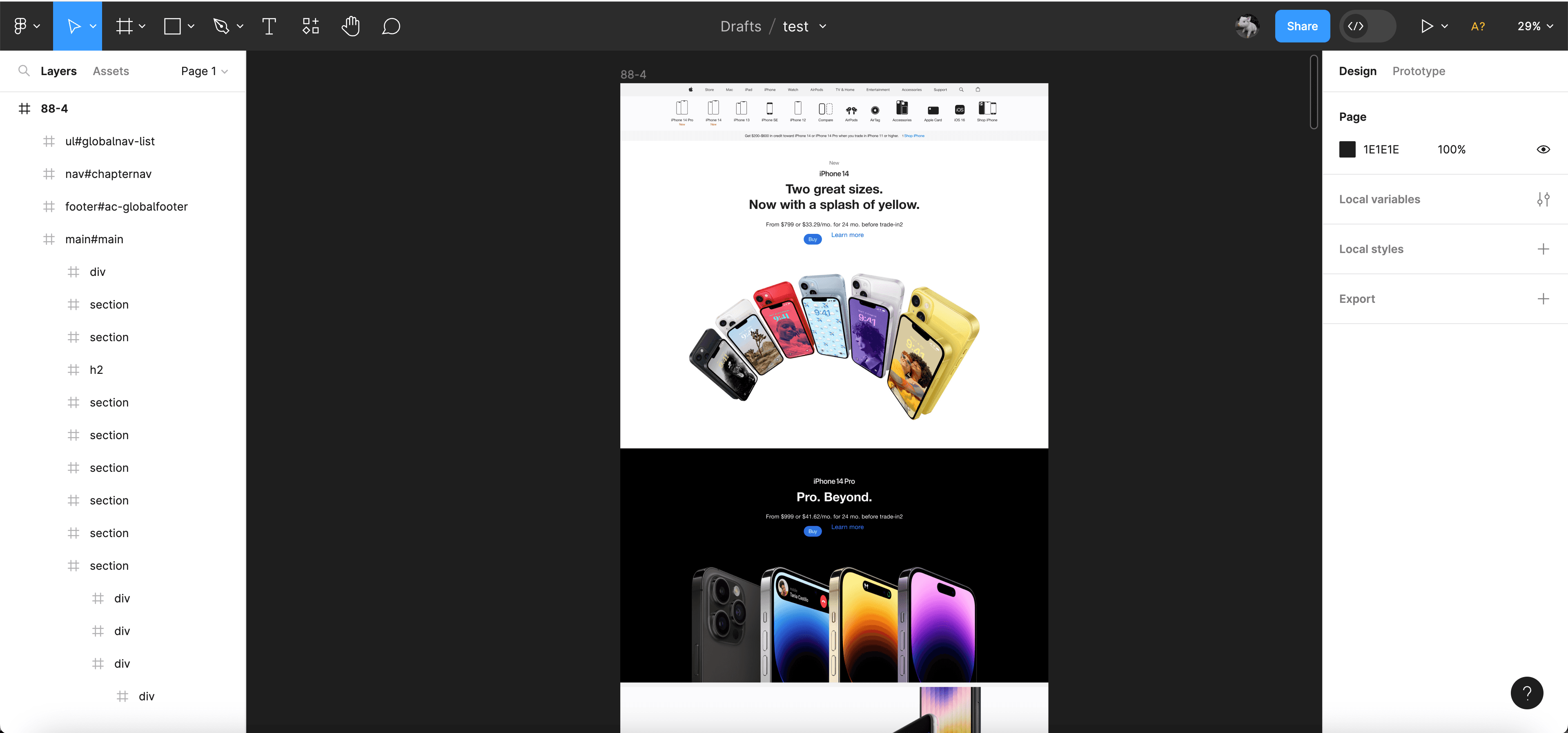Click frame icon of nav#chapternav layer

pos(49,174)
